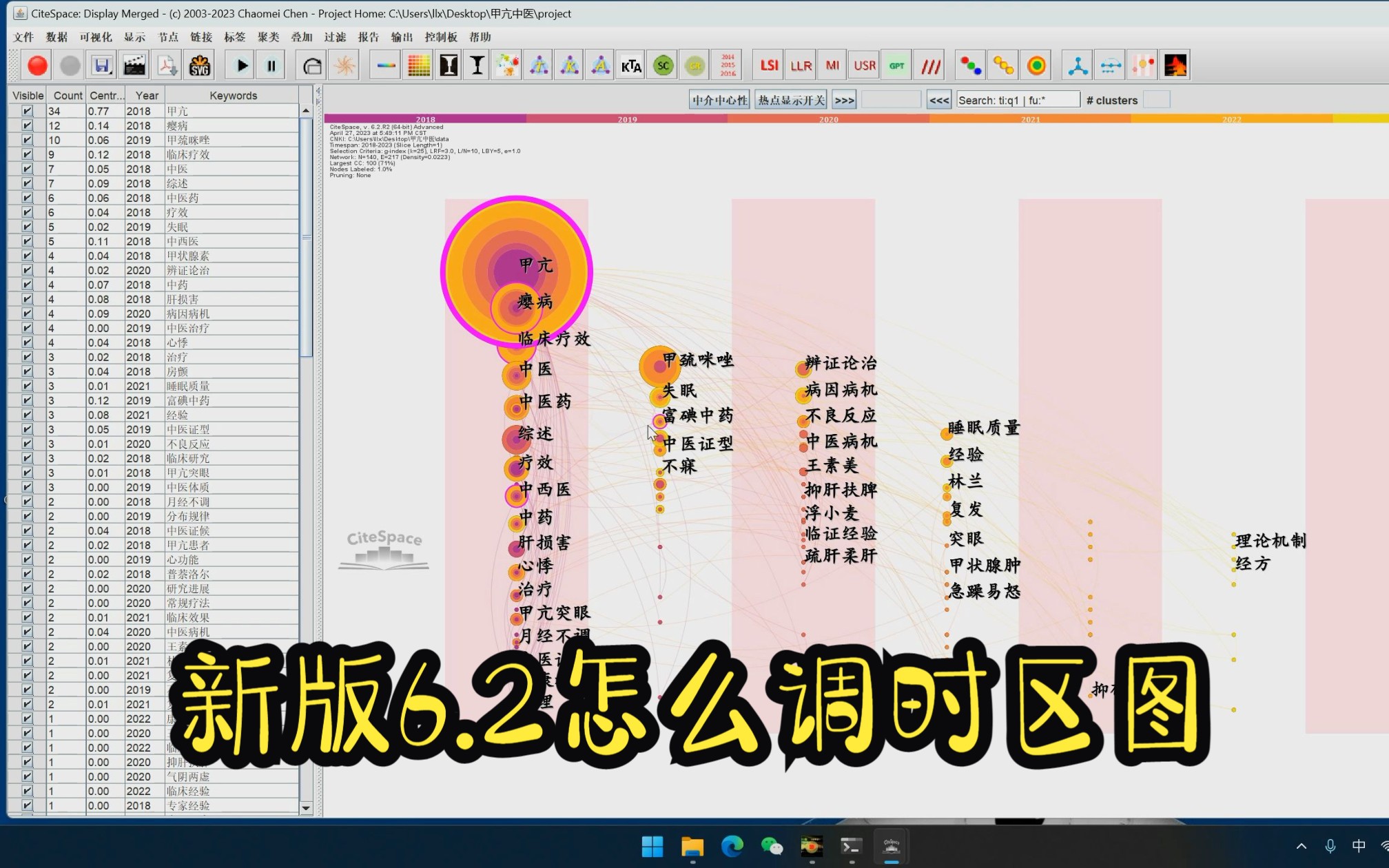Select the GPT labeling icon

[896, 65]
